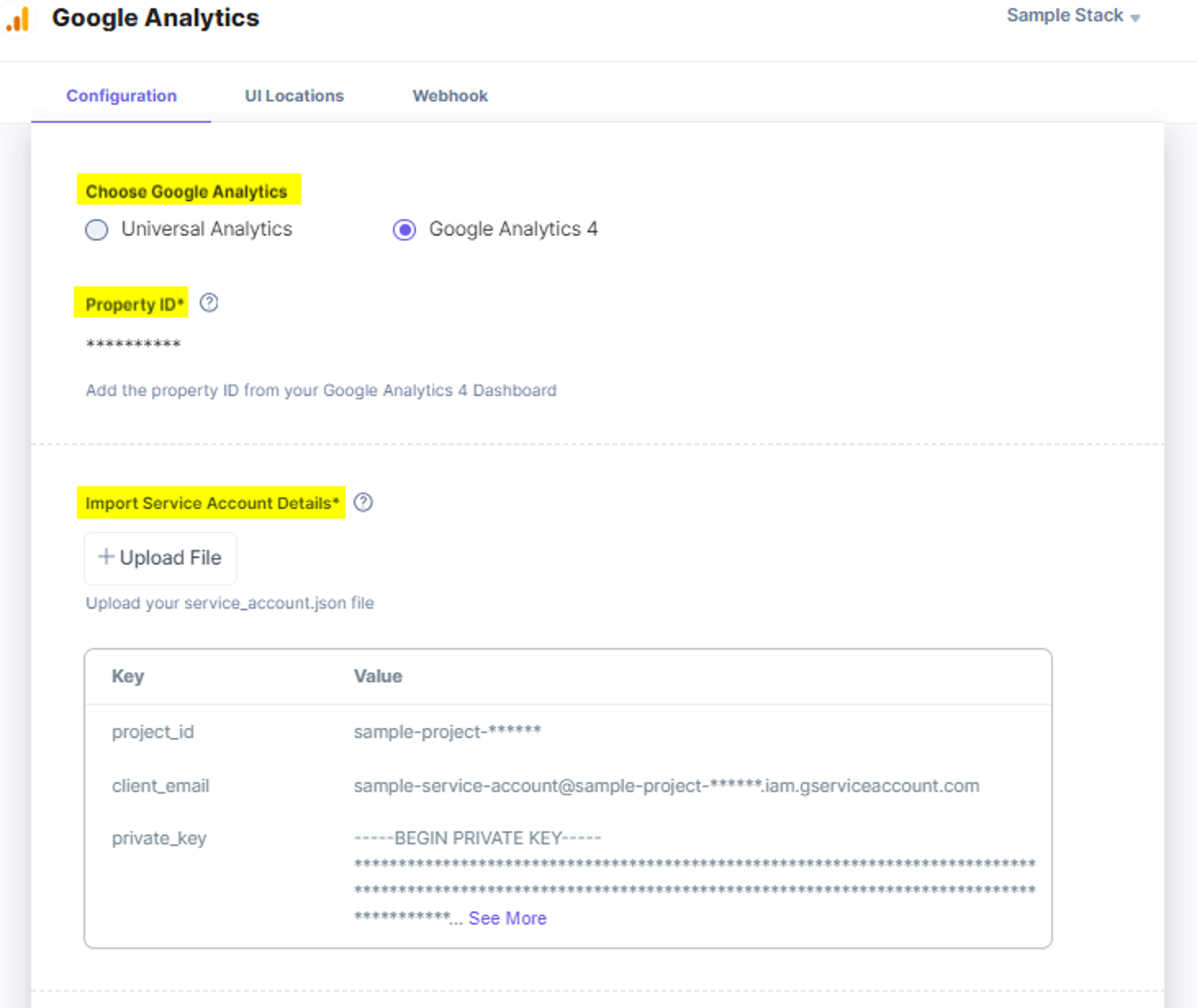1197x1008 pixels.
Task: Open the Import Service Account Details help icon
Action: click(363, 502)
